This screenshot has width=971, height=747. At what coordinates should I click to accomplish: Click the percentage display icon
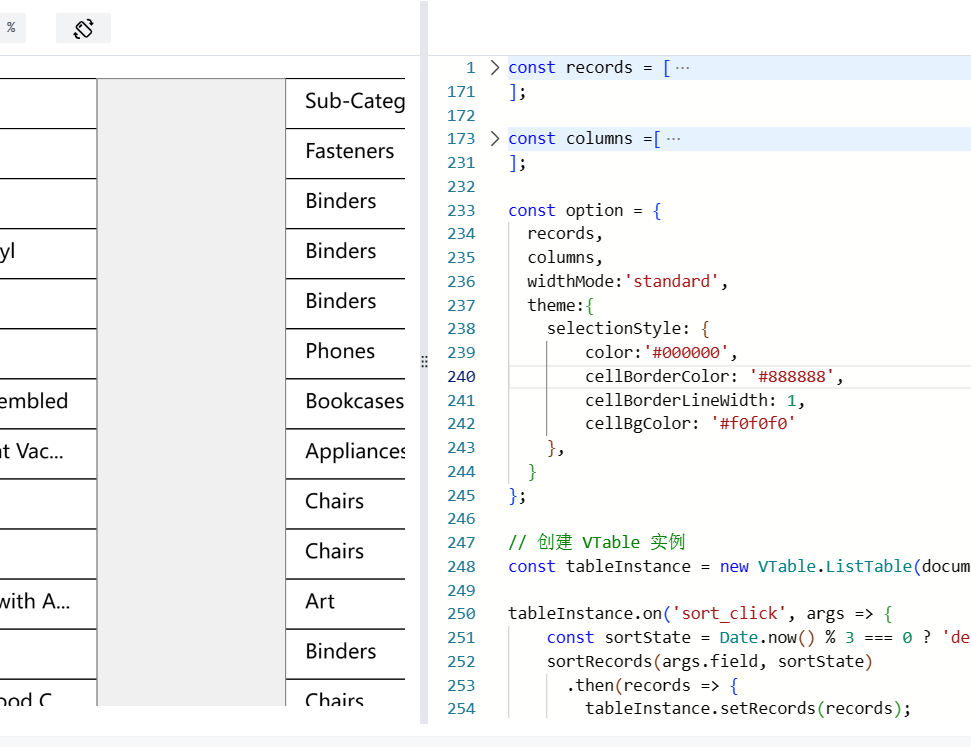[x=12, y=27]
